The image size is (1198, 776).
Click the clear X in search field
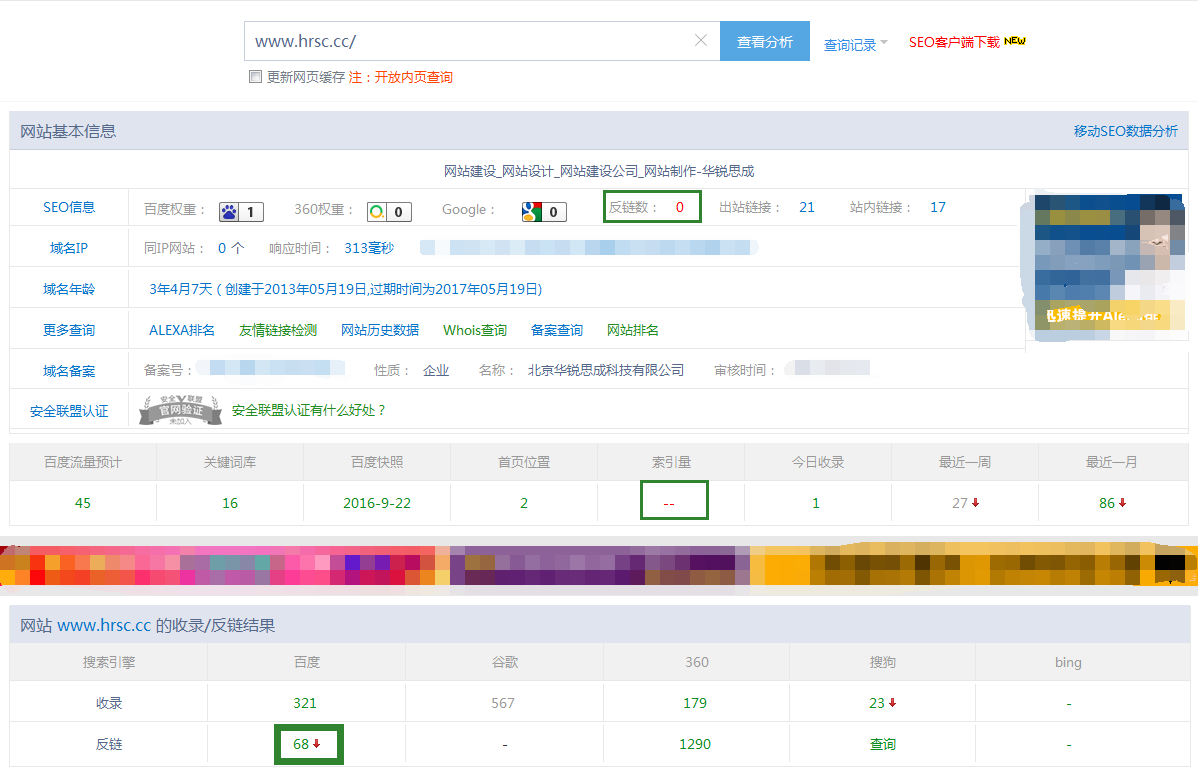pos(700,41)
